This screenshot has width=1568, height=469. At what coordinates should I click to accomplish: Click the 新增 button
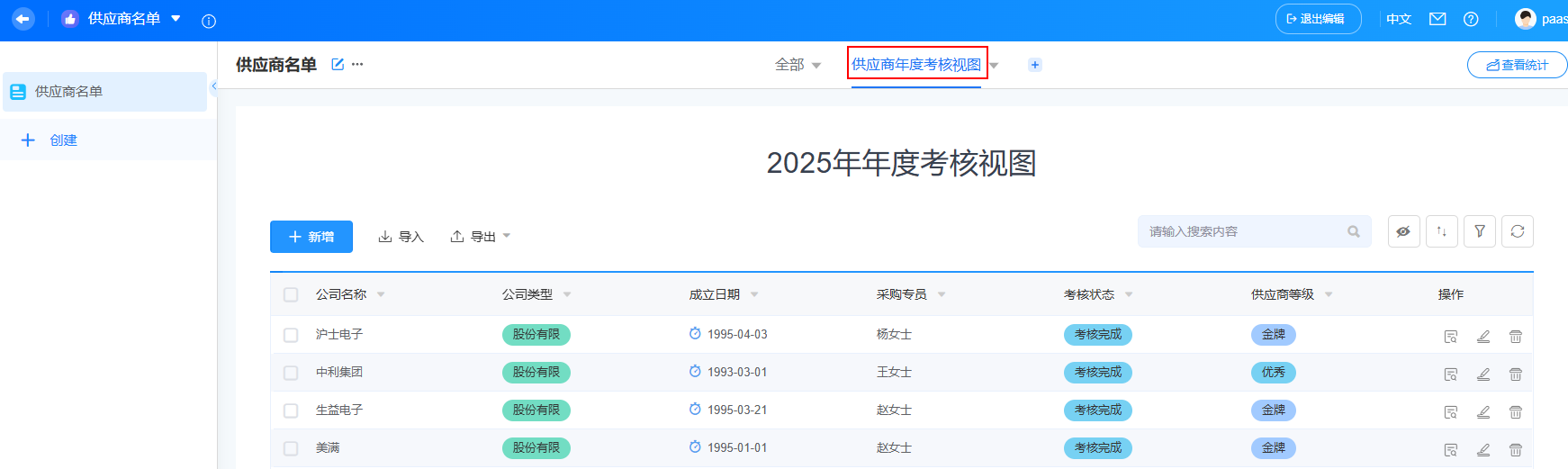click(x=311, y=237)
